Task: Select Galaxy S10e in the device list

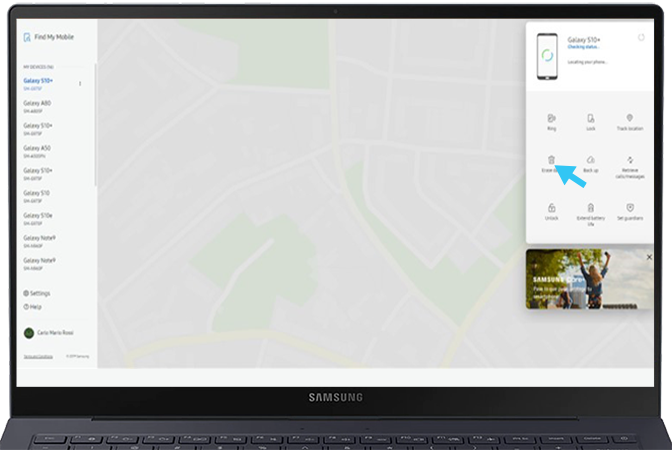Action: tap(38, 219)
